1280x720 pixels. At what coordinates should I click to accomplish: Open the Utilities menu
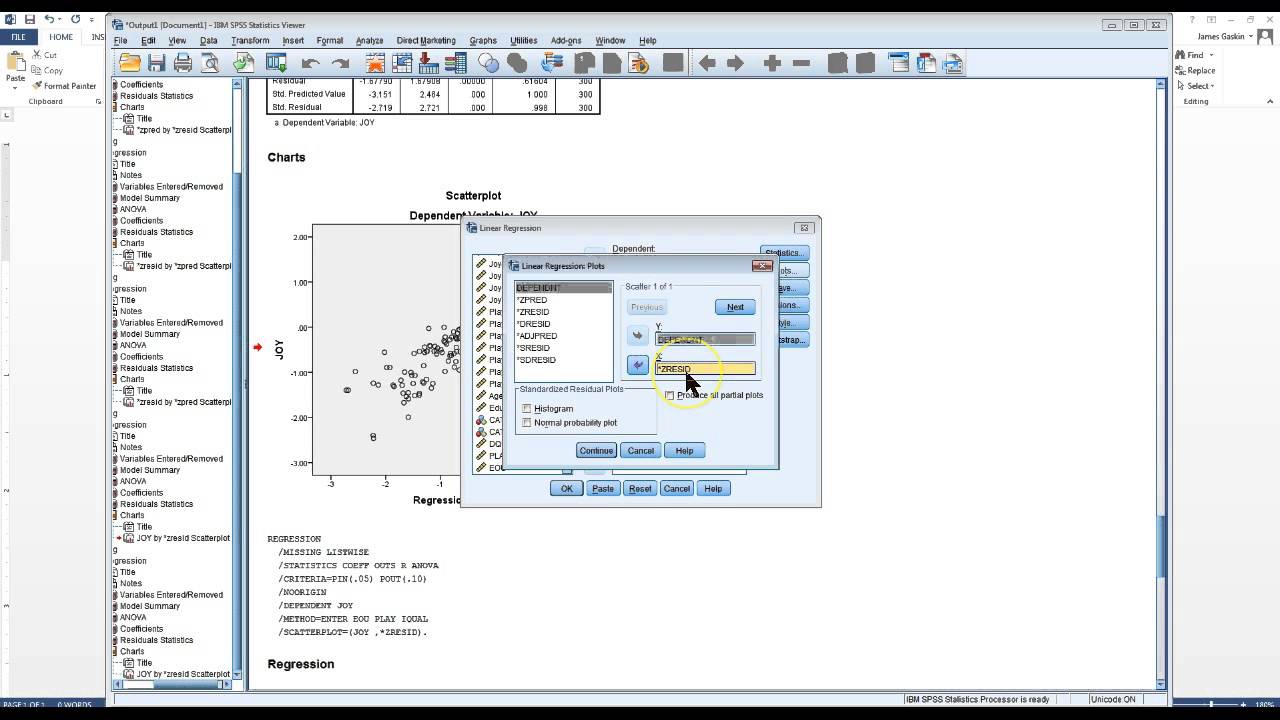coord(524,41)
